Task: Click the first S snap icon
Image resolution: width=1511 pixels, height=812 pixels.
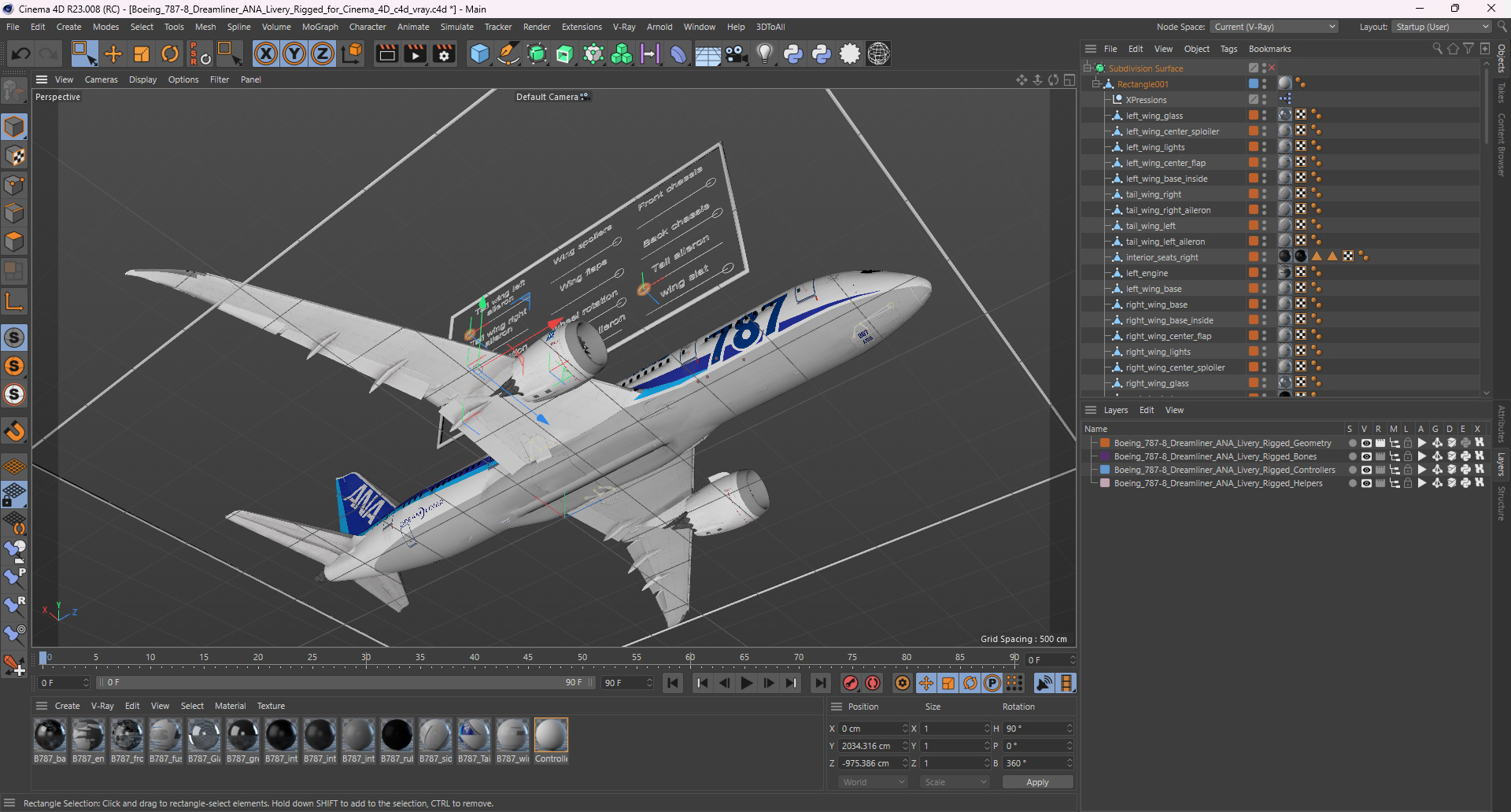Action: coord(14,338)
